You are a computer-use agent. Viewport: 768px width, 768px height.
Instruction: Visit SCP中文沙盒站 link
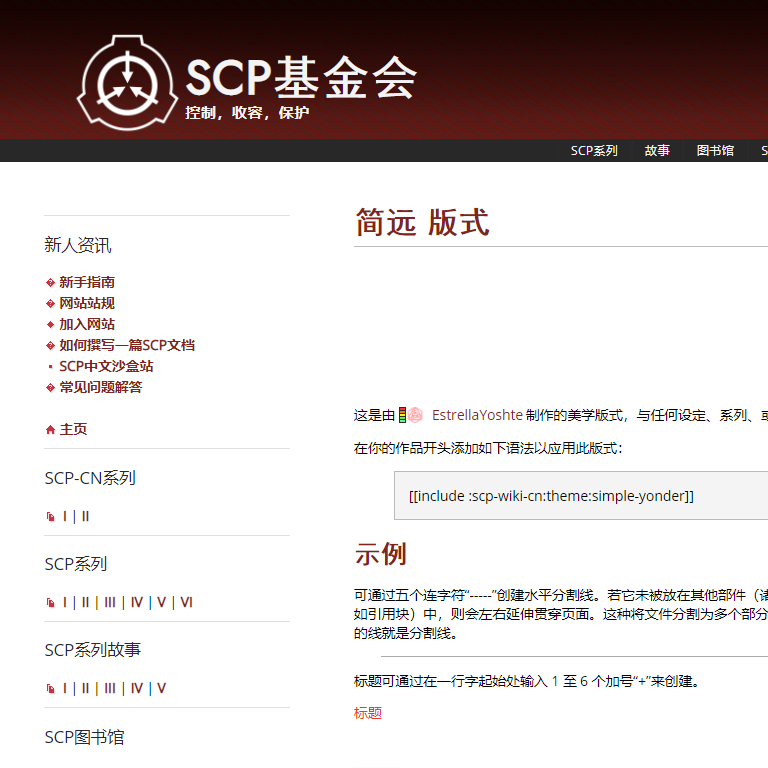(x=106, y=366)
